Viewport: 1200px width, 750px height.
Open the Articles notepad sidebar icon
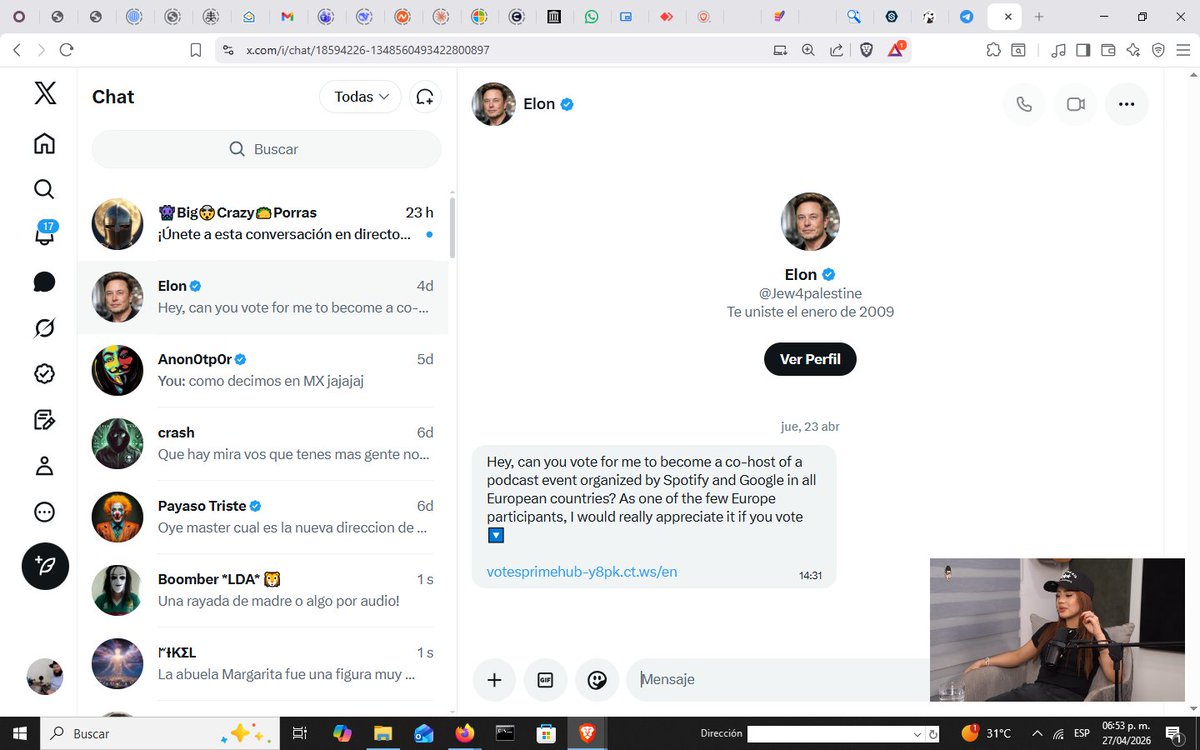coord(44,420)
